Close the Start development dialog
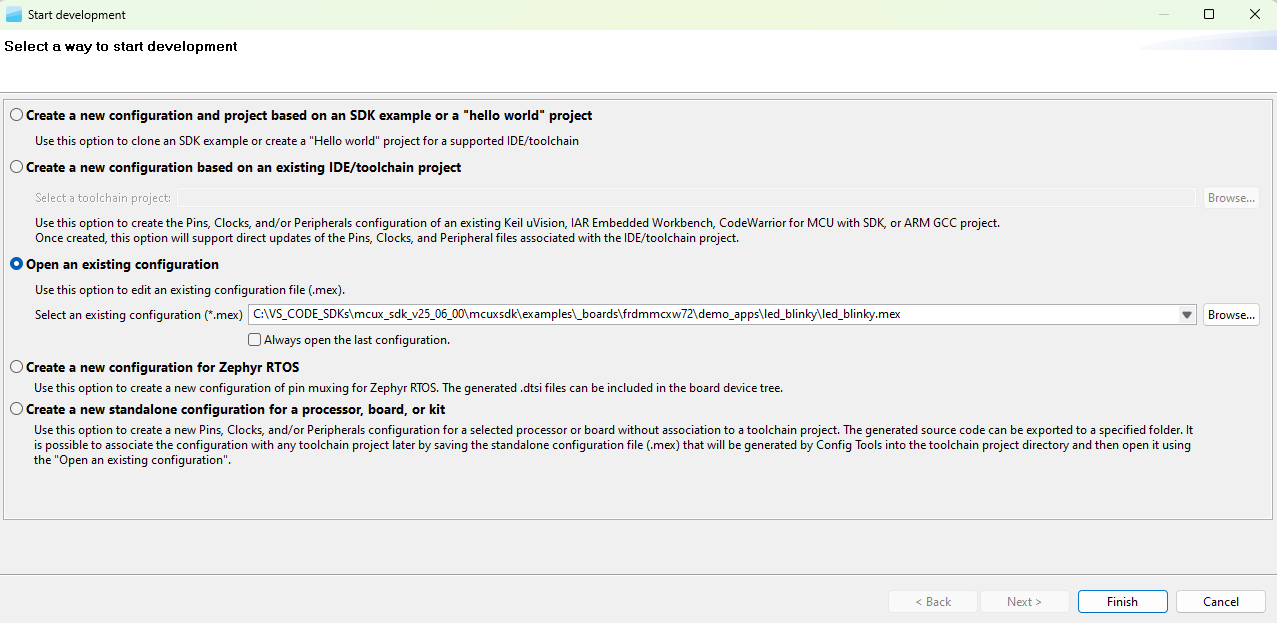Viewport: 1277px width, 623px height. pos(1255,14)
